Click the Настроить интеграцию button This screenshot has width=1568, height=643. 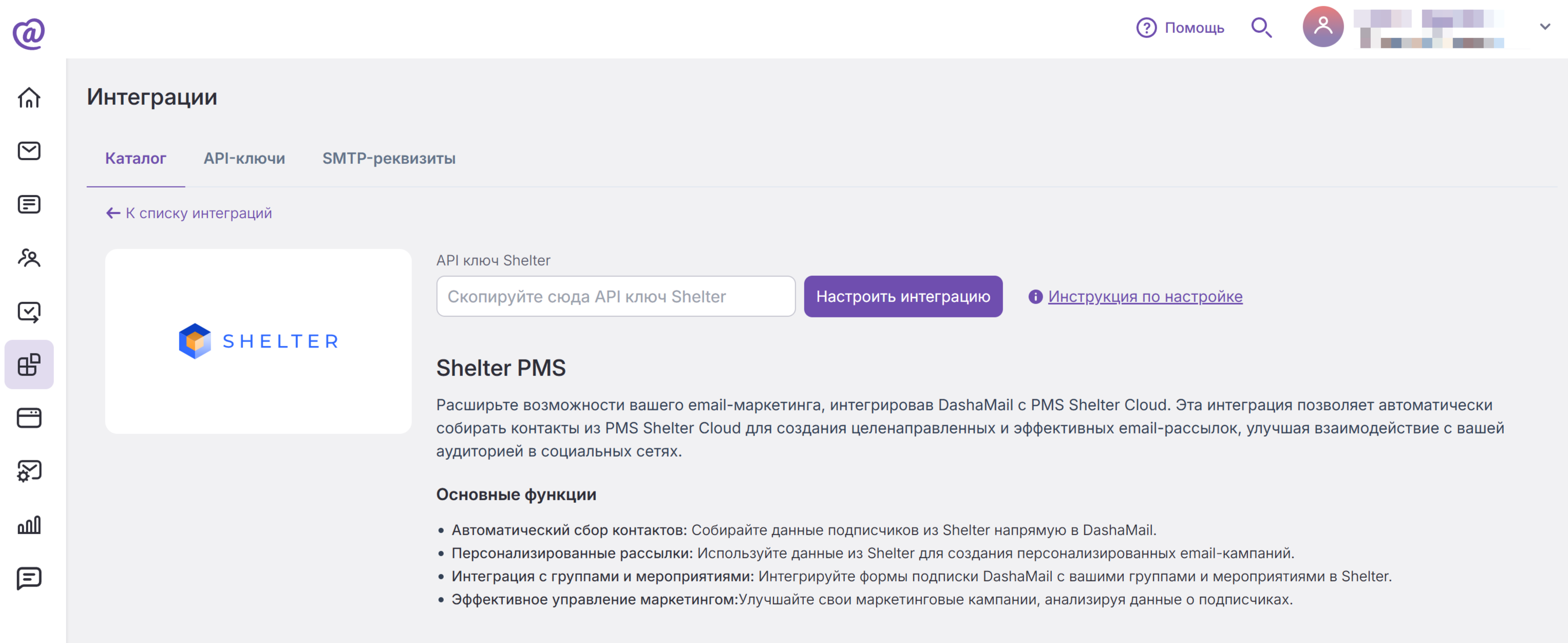click(x=903, y=296)
